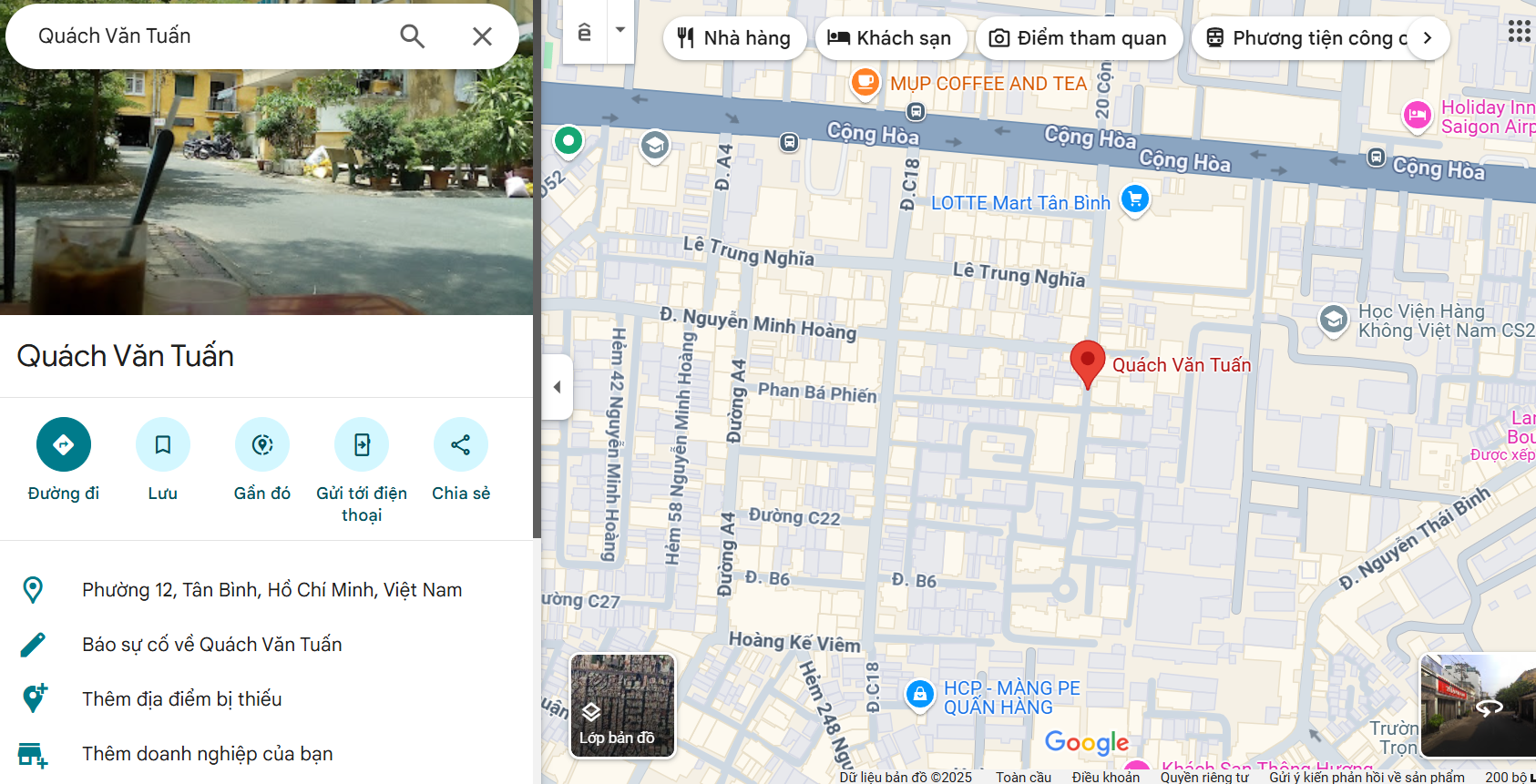Image resolution: width=1536 pixels, height=784 pixels.
Task: Share the place with the Chia sẻ icon
Action: coord(461,444)
